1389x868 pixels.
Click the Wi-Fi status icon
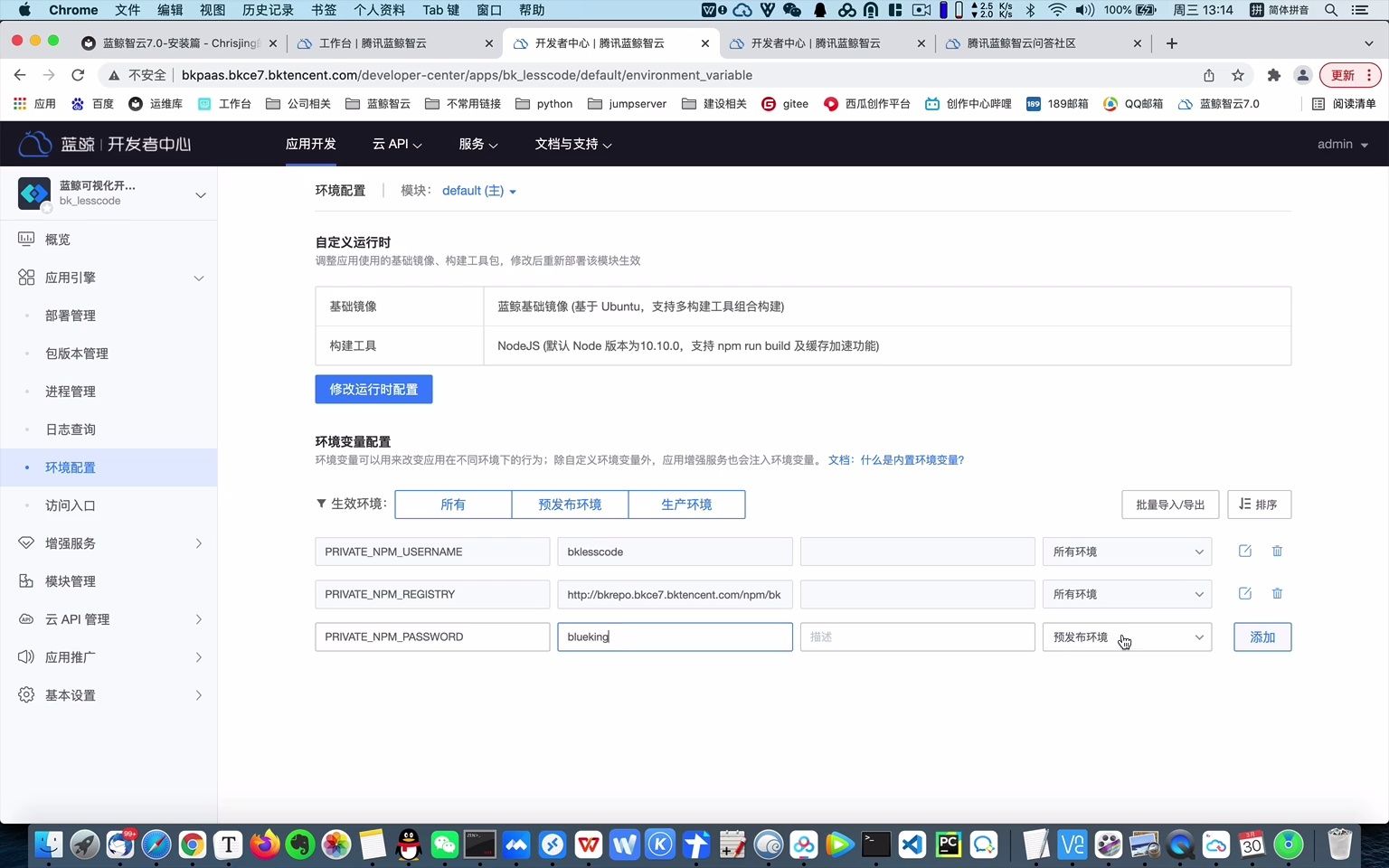click(1056, 10)
